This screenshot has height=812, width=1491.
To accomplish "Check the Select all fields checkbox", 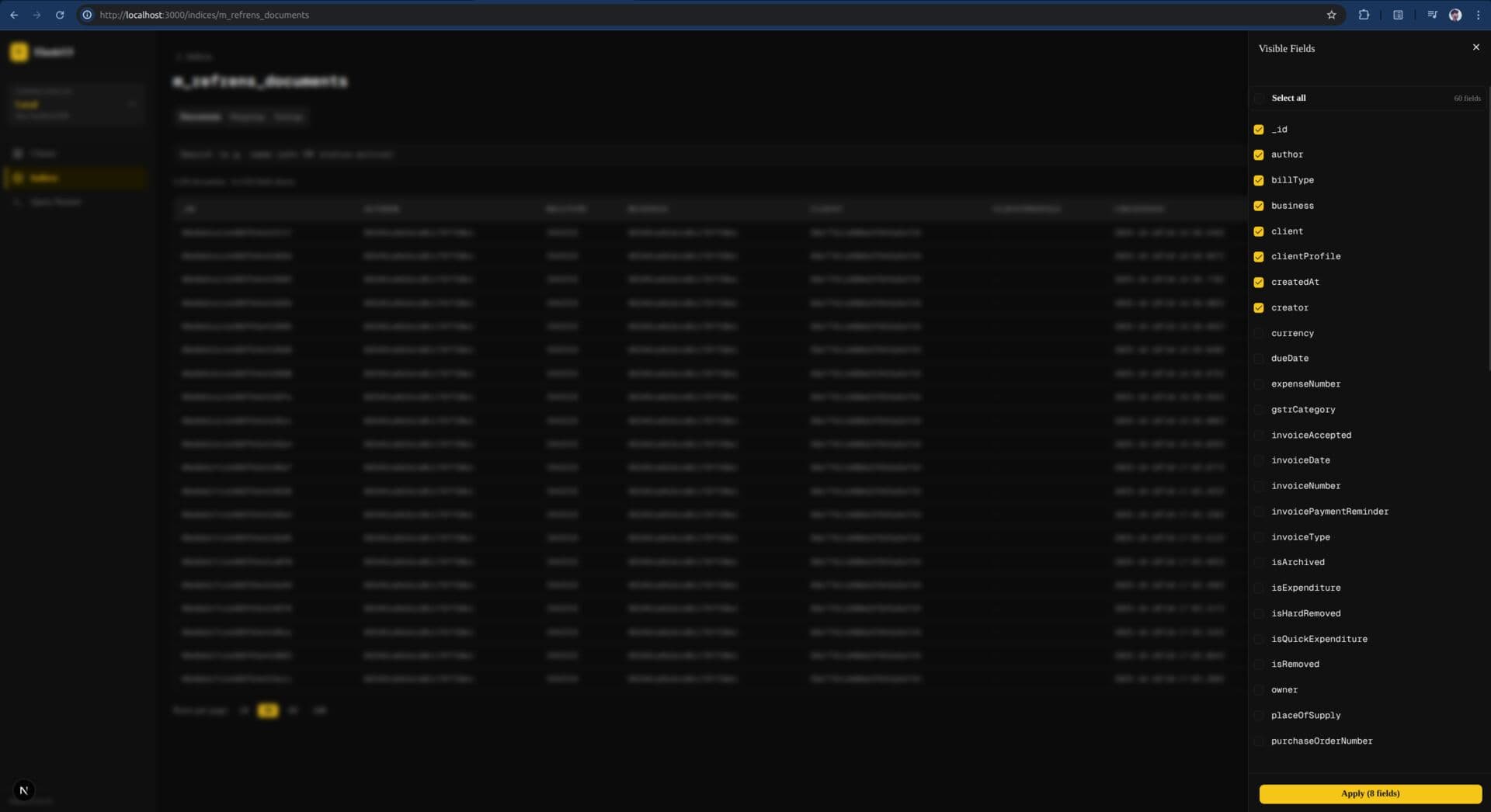I will pyautogui.click(x=1259, y=98).
